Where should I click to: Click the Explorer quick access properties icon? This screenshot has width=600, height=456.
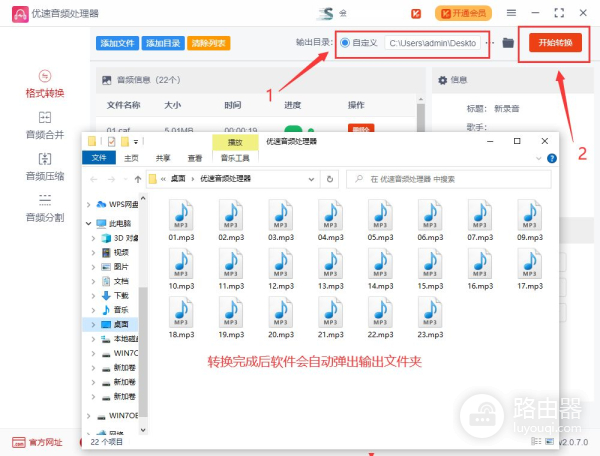tap(111, 142)
